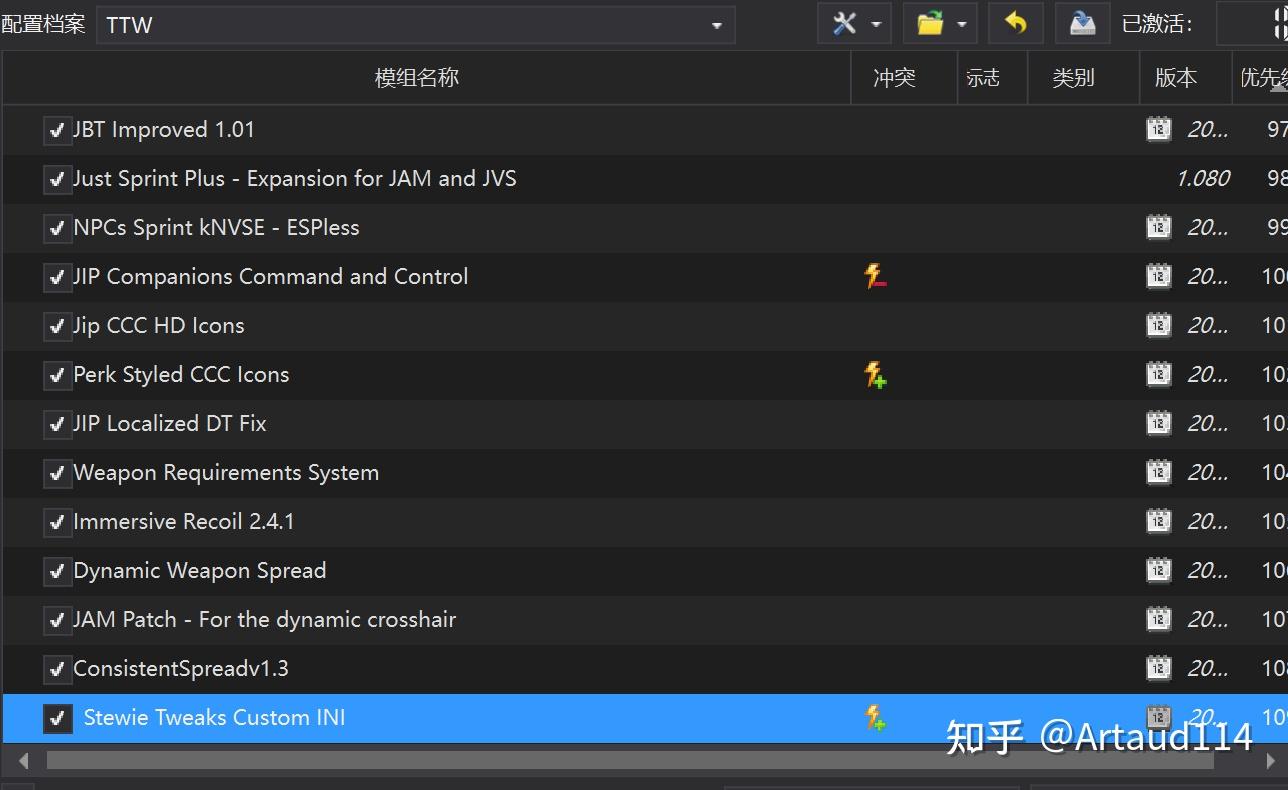Sort mods by 模组名称 column header
Screen dimensions: 1288x790
click(416, 77)
